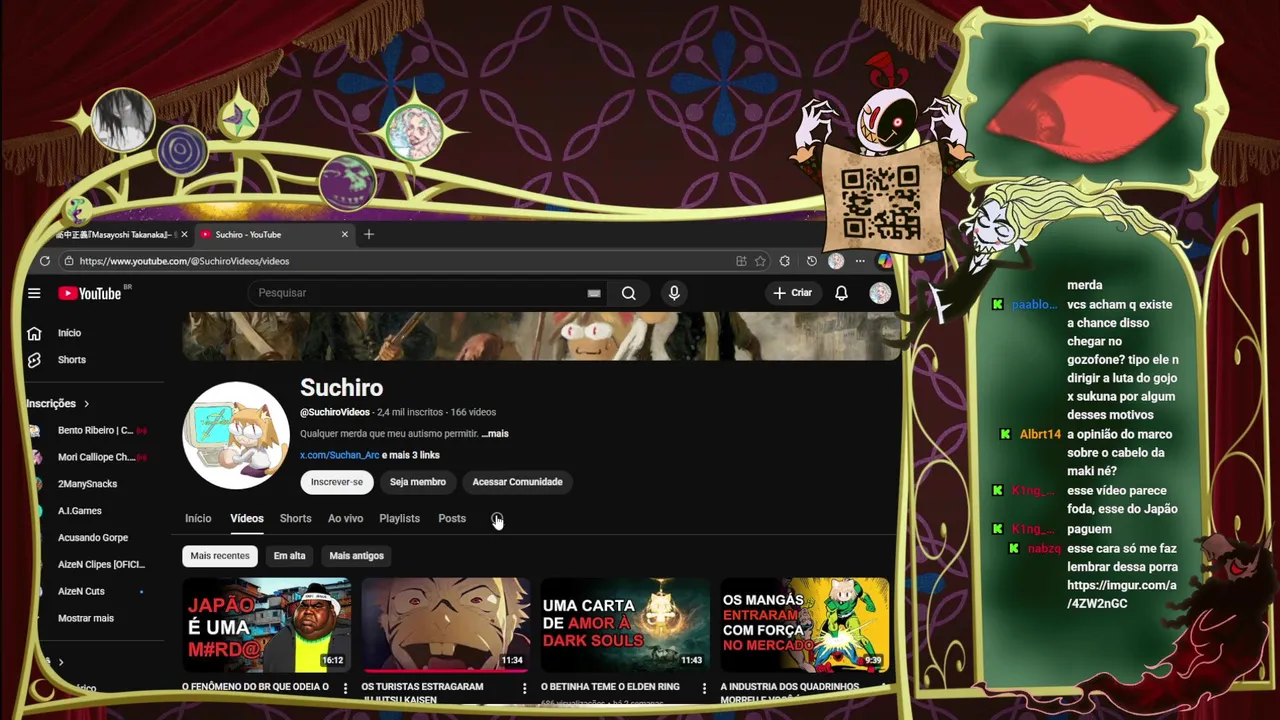The width and height of the screenshot is (1280, 720).
Task: Click the browser address bar URL
Action: click(x=184, y=261)
